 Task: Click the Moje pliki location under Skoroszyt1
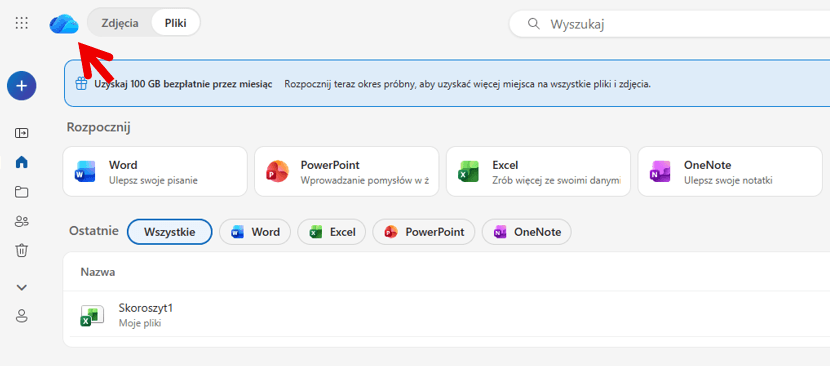click(x=140, y=323)
